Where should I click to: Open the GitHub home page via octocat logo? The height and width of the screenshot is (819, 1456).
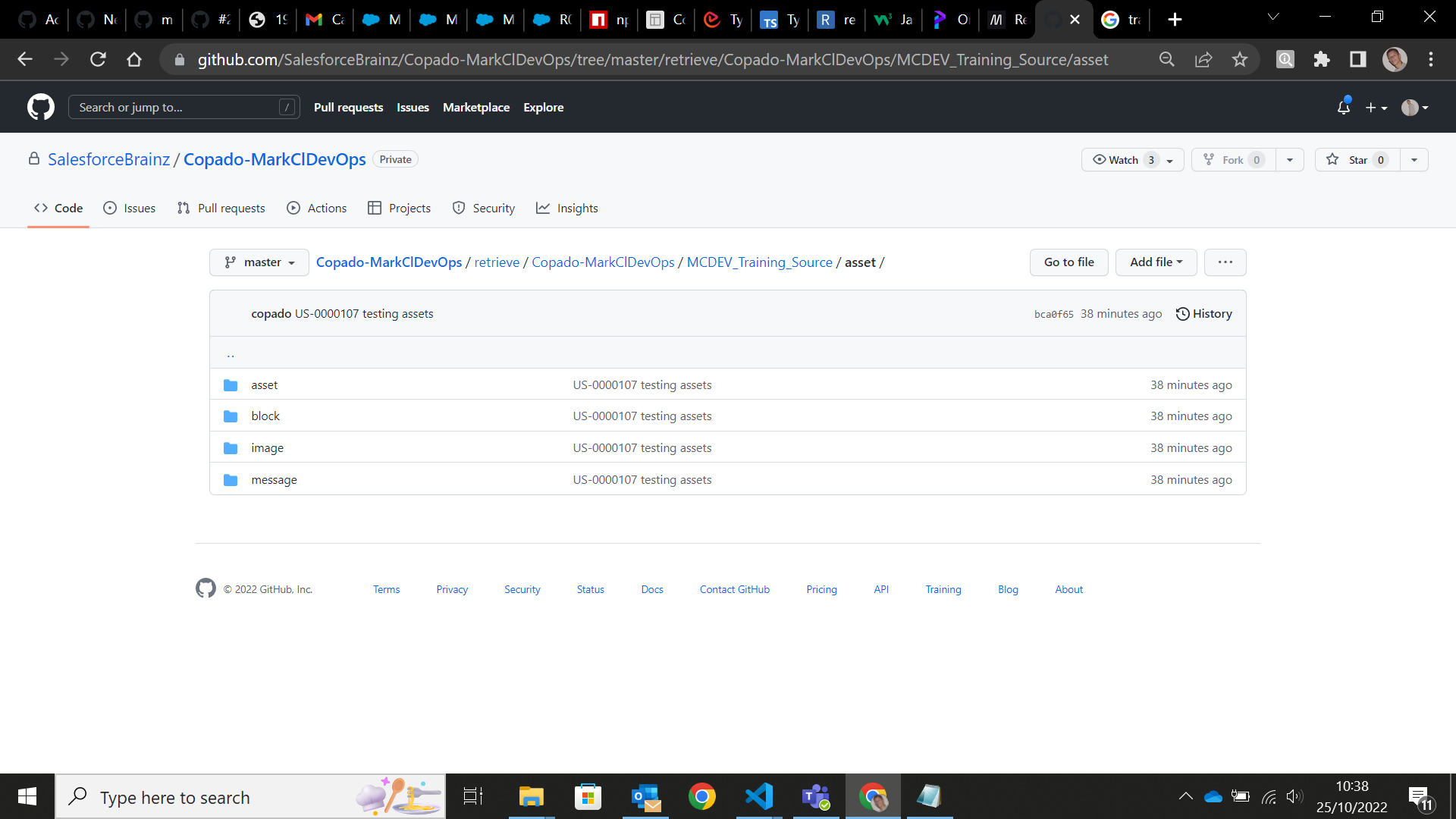tap(40, 107)
